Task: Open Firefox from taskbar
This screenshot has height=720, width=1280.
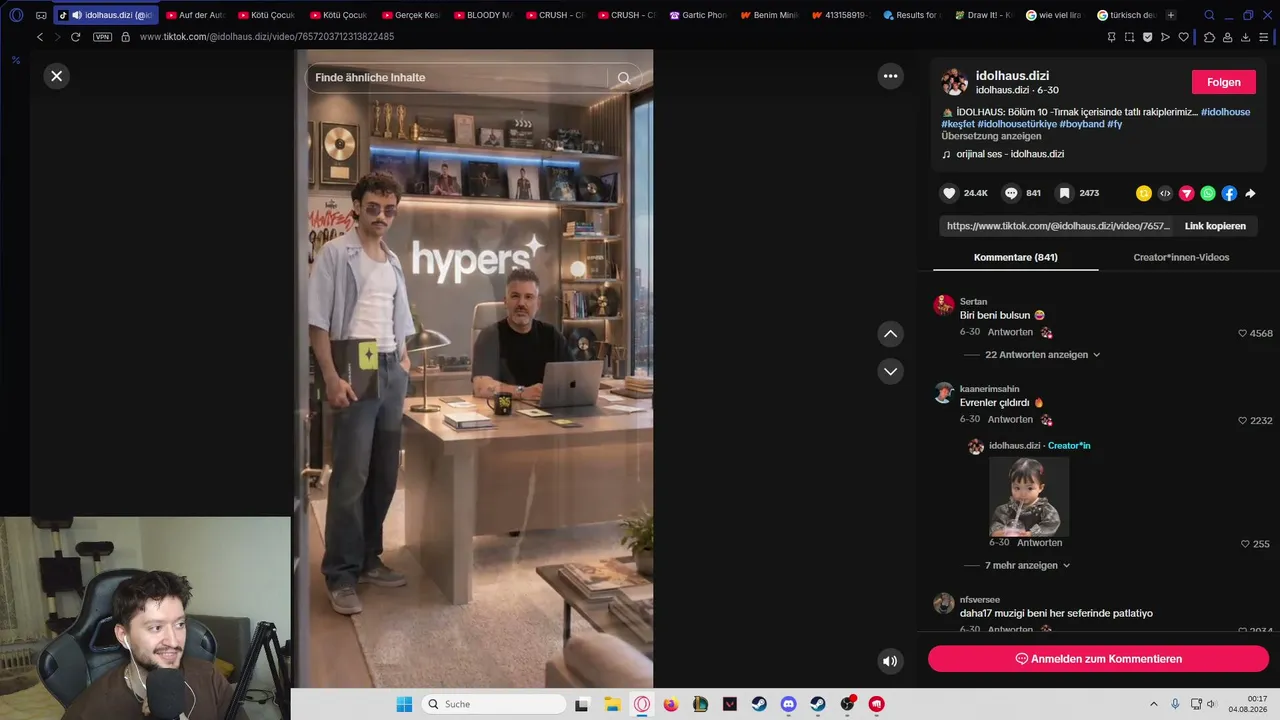Action: [671, 704]
